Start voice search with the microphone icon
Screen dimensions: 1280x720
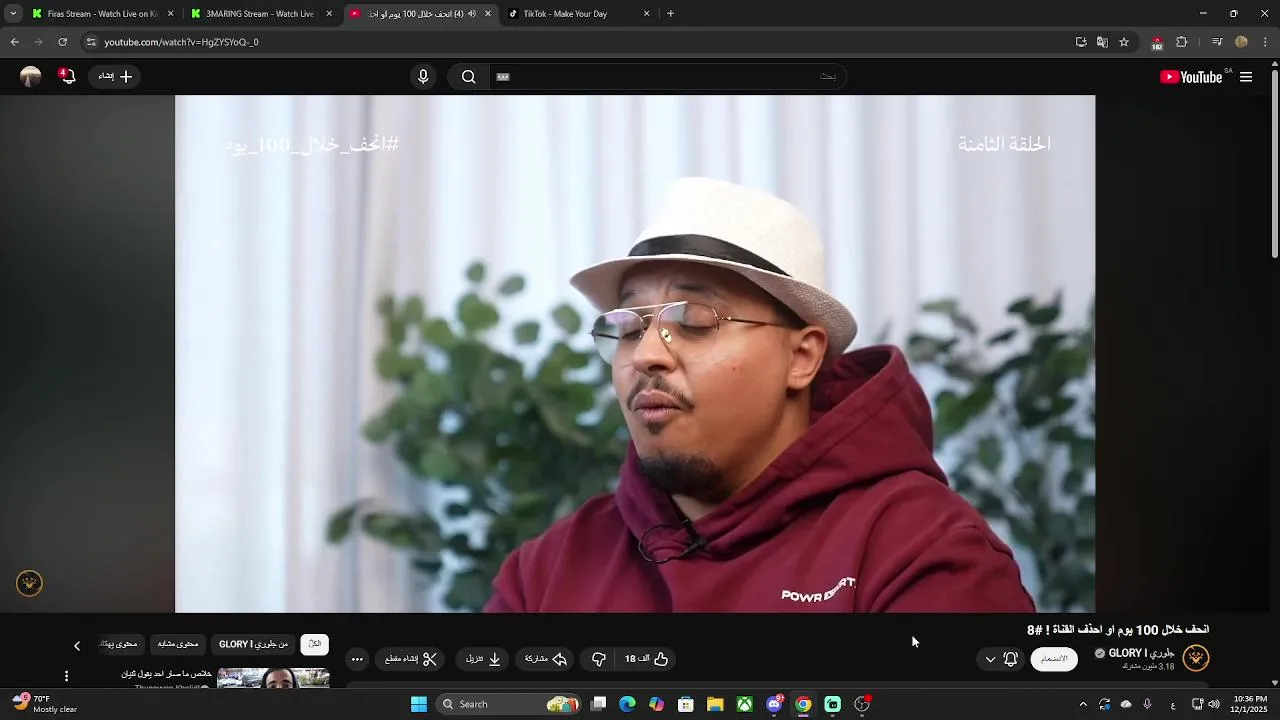pos(423,77)
